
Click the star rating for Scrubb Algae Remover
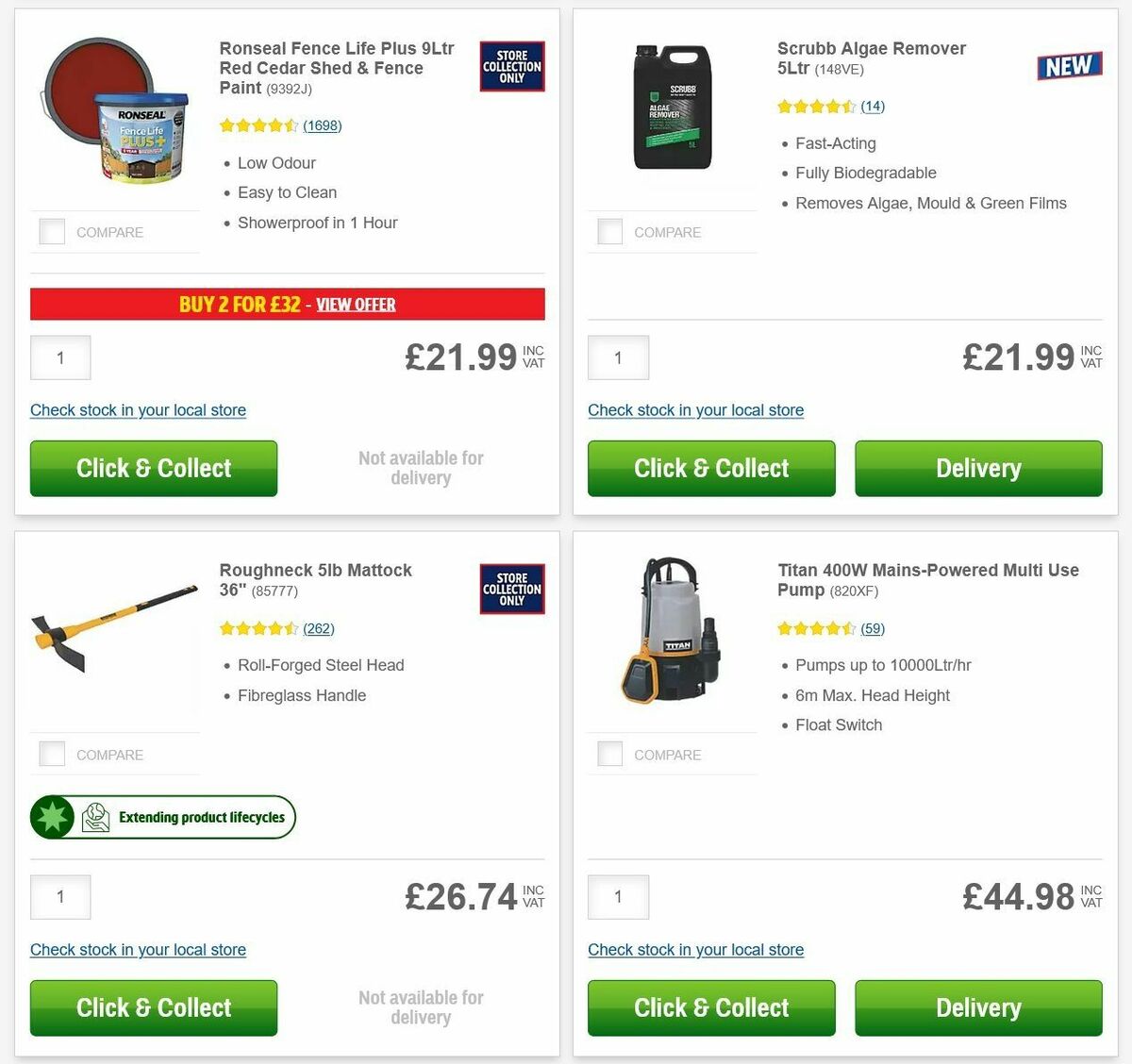point(817,107)
